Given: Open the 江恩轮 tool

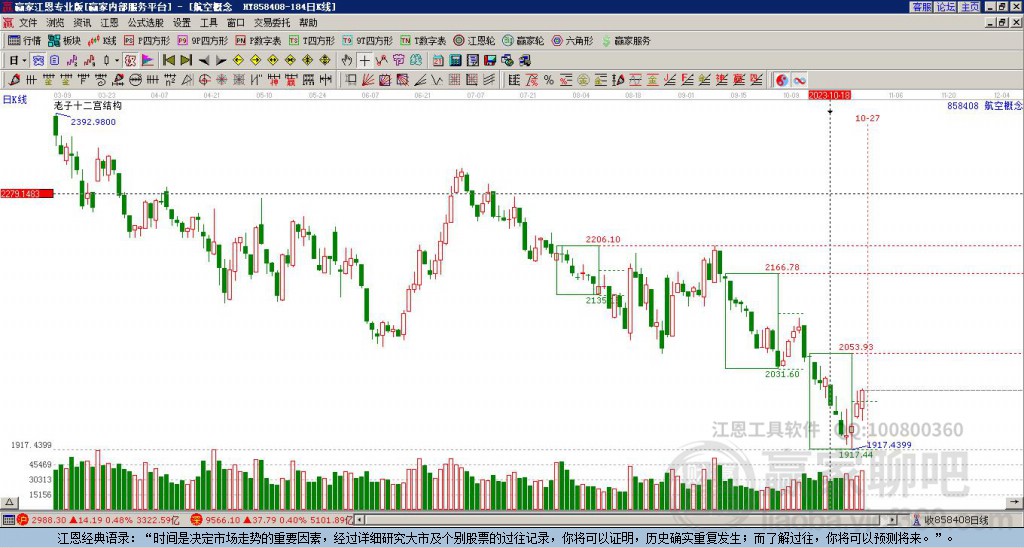Looking at the screenshot, I should point(474,40).
